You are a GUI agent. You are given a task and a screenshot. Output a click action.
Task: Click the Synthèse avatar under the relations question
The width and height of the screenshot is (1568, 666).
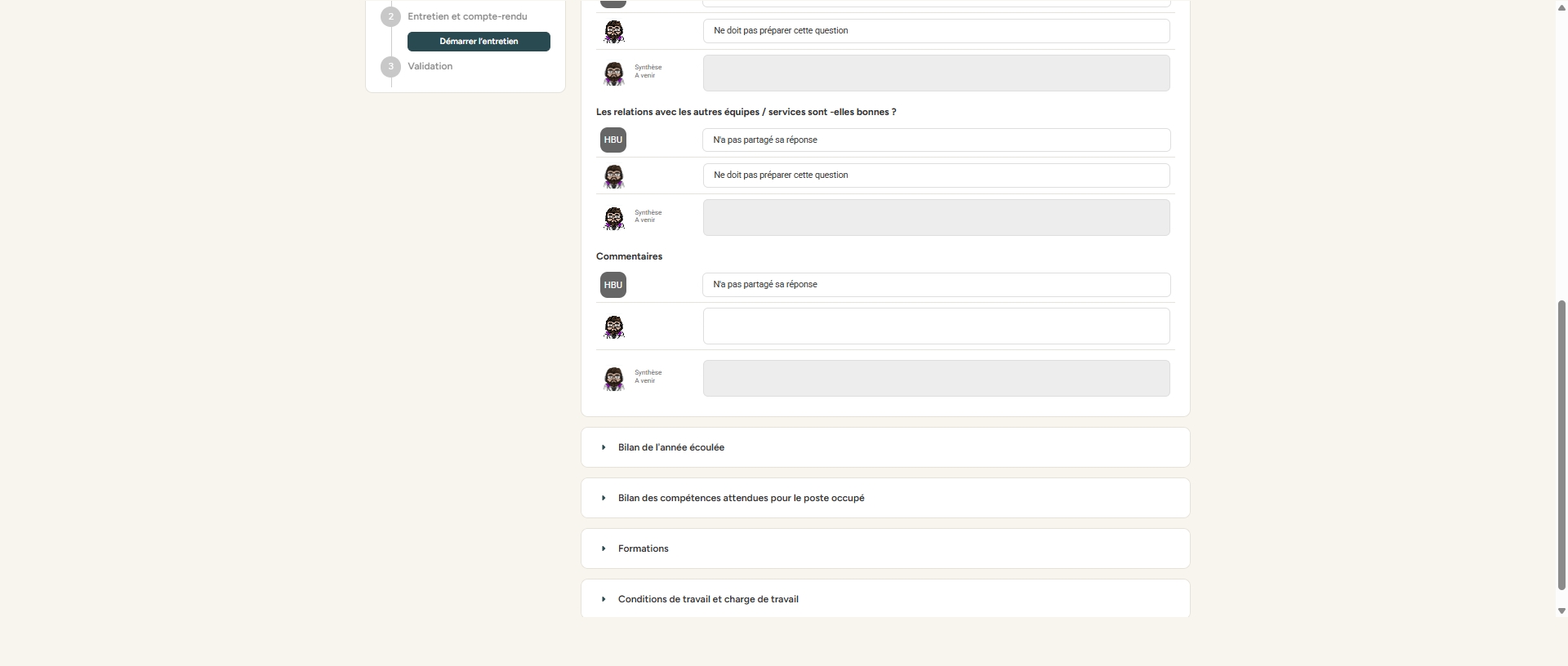[x=614, y=218]
